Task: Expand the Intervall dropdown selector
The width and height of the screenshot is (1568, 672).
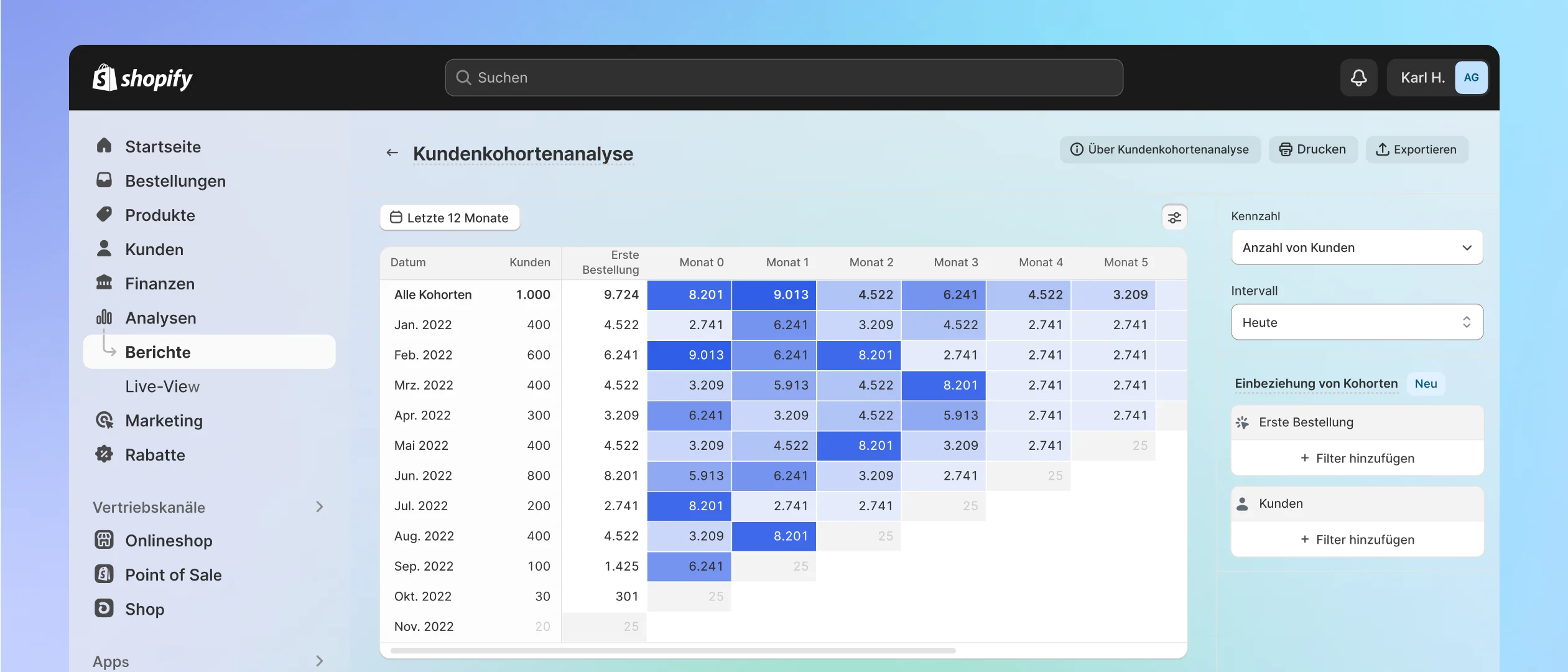Action: pos(1357,322)
